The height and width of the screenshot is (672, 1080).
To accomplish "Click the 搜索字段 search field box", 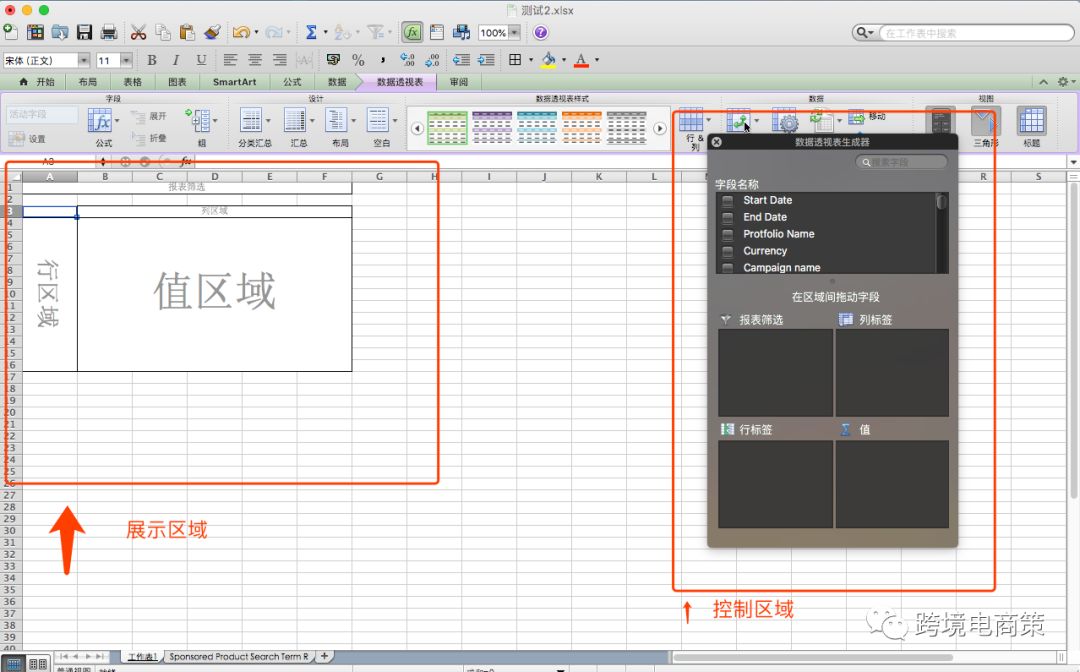I will (x=901, y=162).
